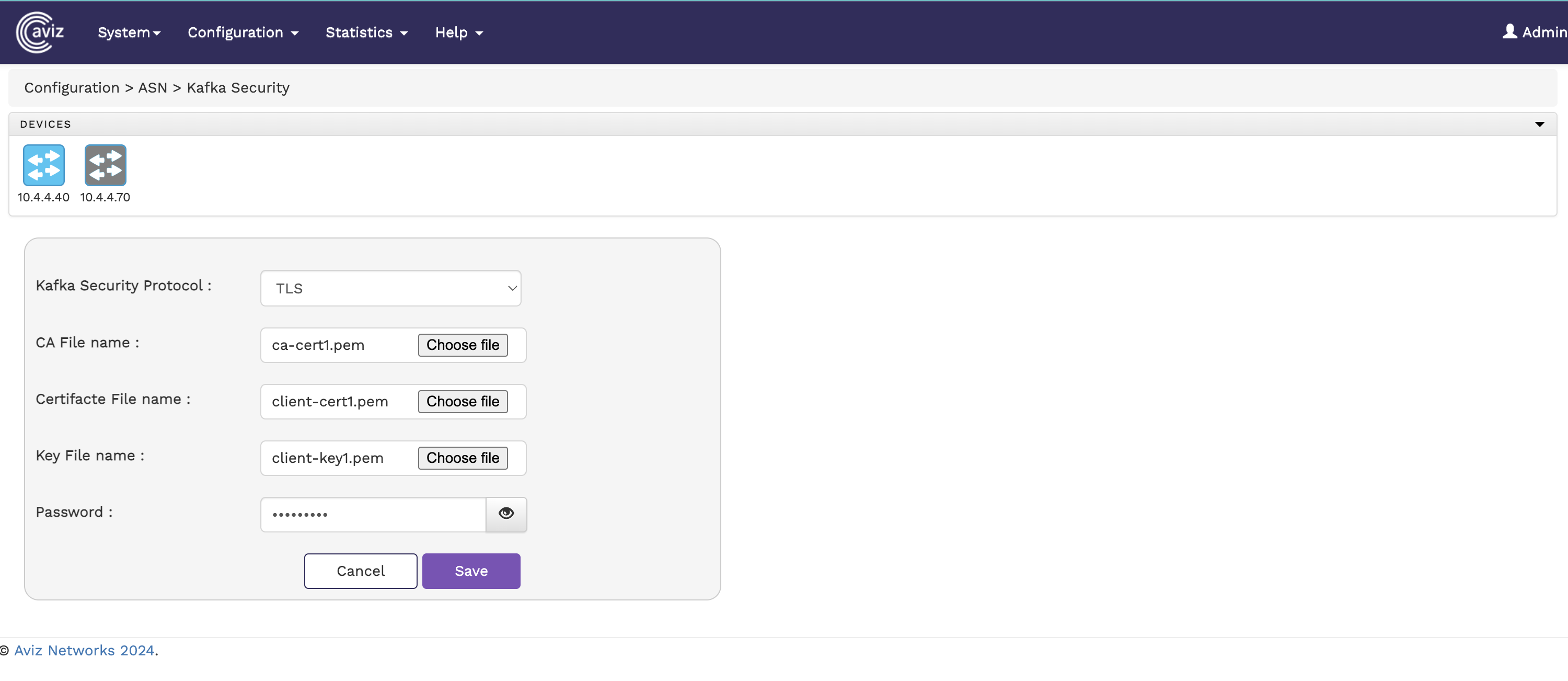Click the Save button
1568x681 pixels.
tap(470, 571)
